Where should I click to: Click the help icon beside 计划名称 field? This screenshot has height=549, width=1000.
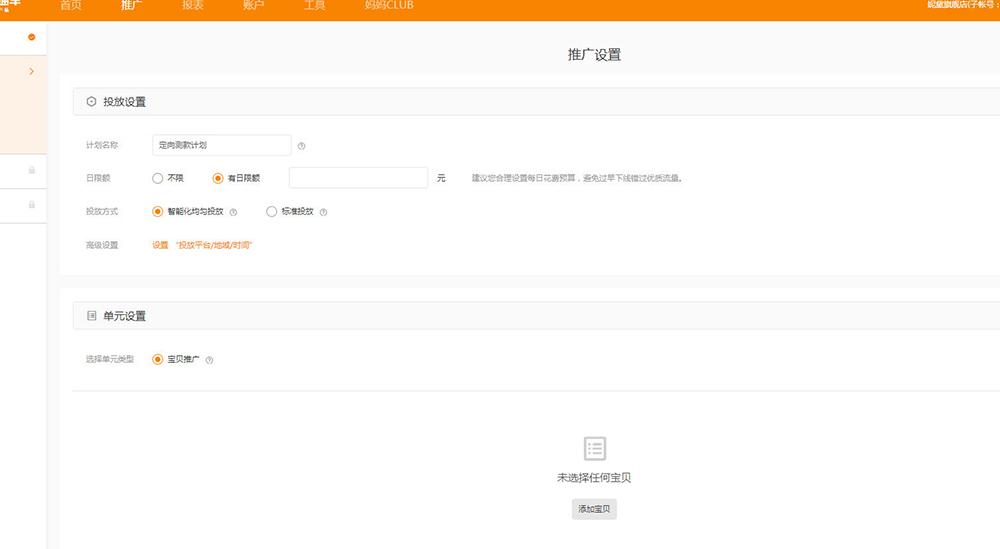coord(301,146)
